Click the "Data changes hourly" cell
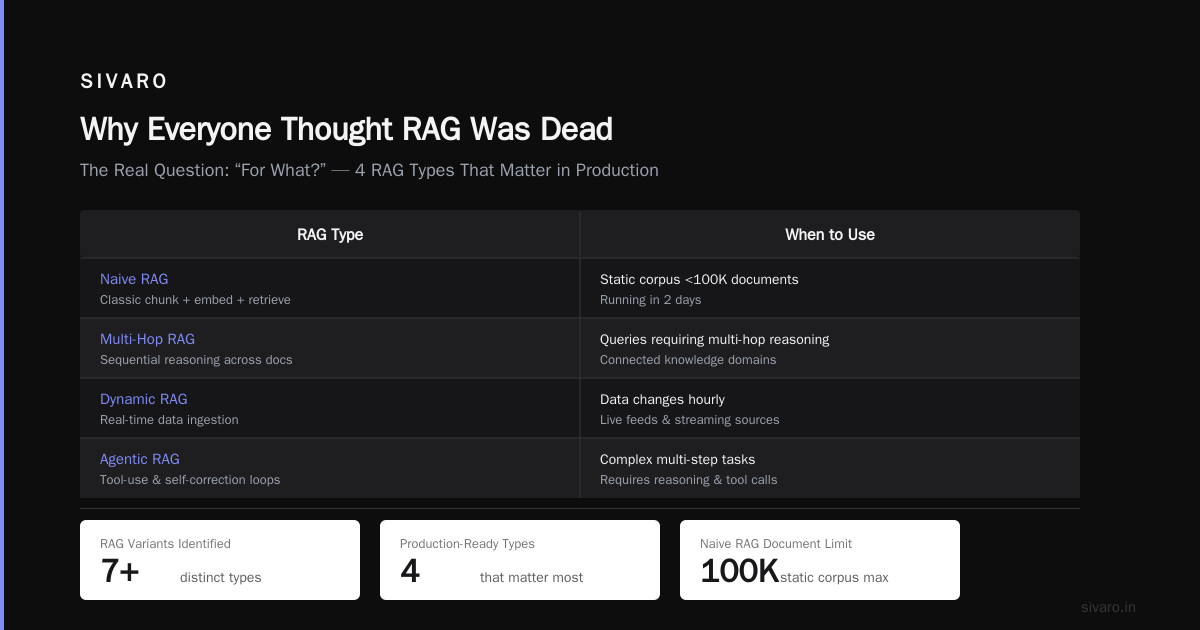Viewport: 1200px width, 630px height. pos(662,399)
